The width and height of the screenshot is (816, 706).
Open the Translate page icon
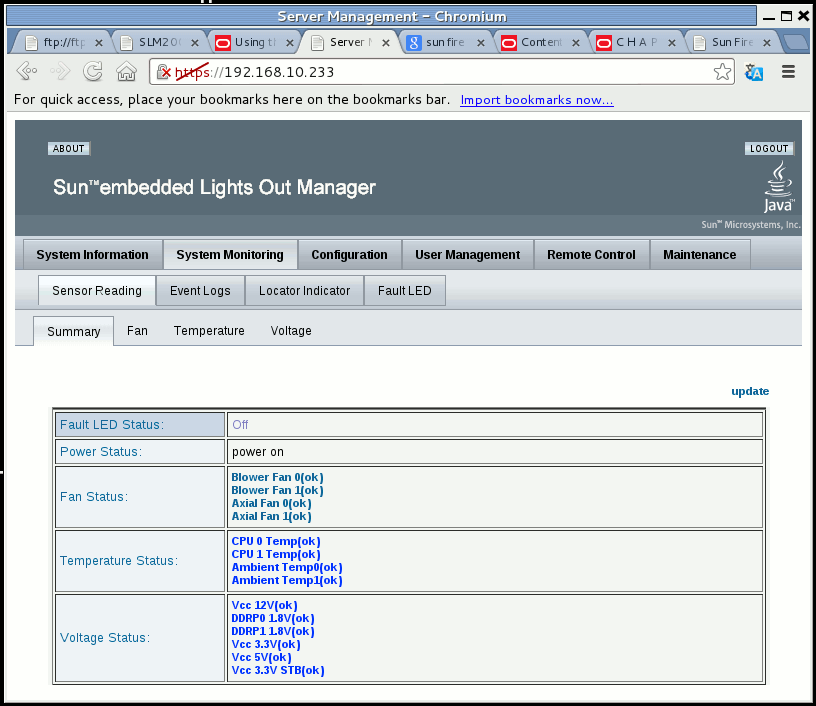pyautogui.click(x=754, y=72)
